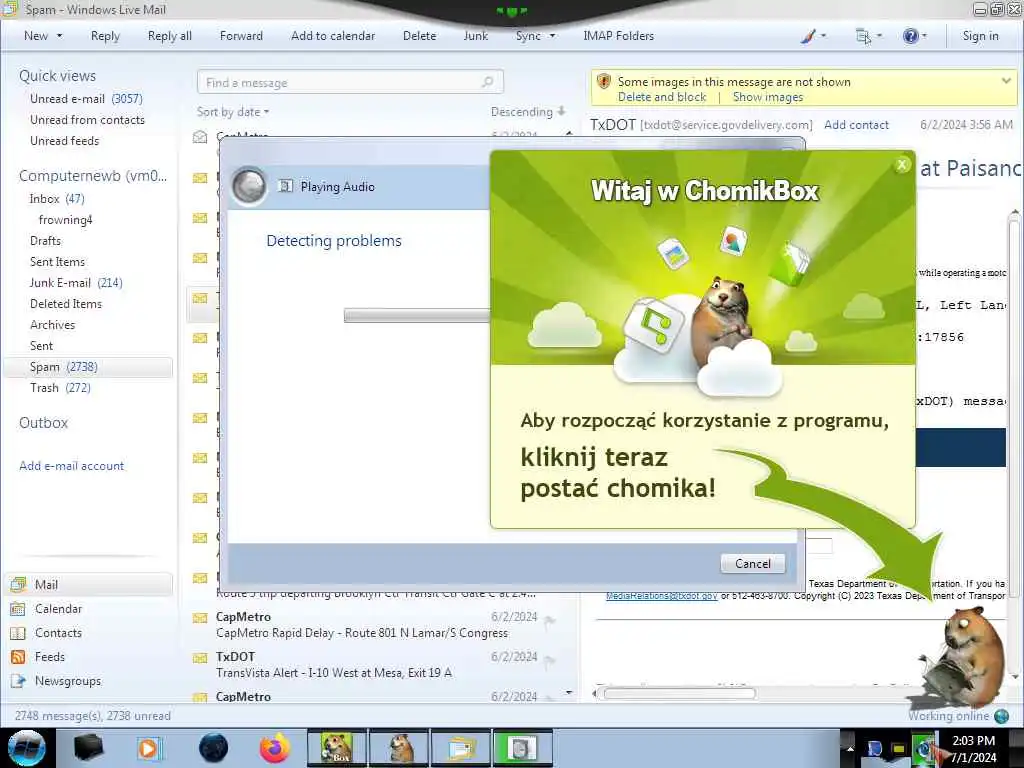Viewport: 1024px width, 768px height.
Task: Click Reply all in the toolbar
Action: 170,36
